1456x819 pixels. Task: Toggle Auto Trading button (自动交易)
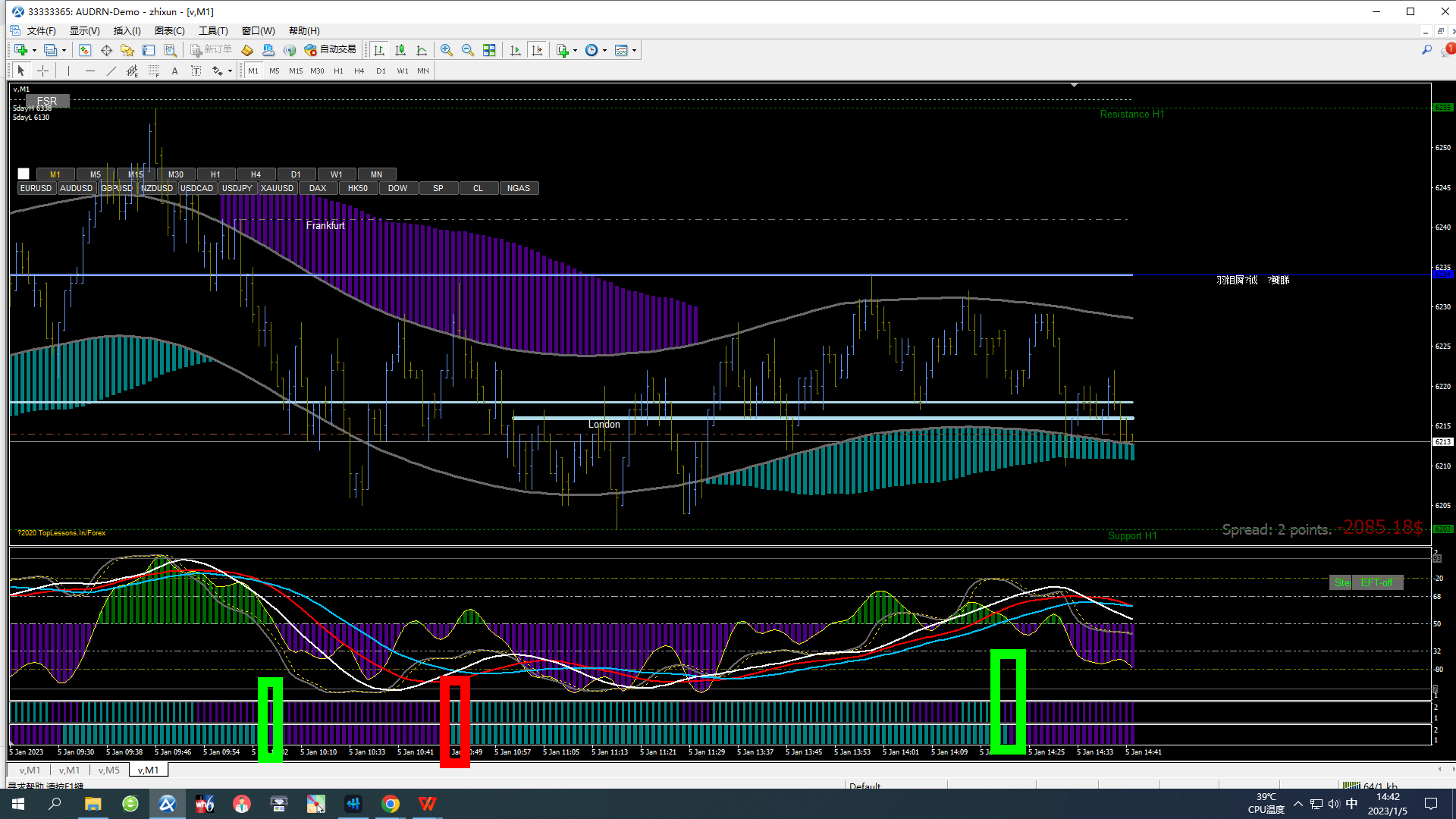pyautogui.click(x=331, y=50)
